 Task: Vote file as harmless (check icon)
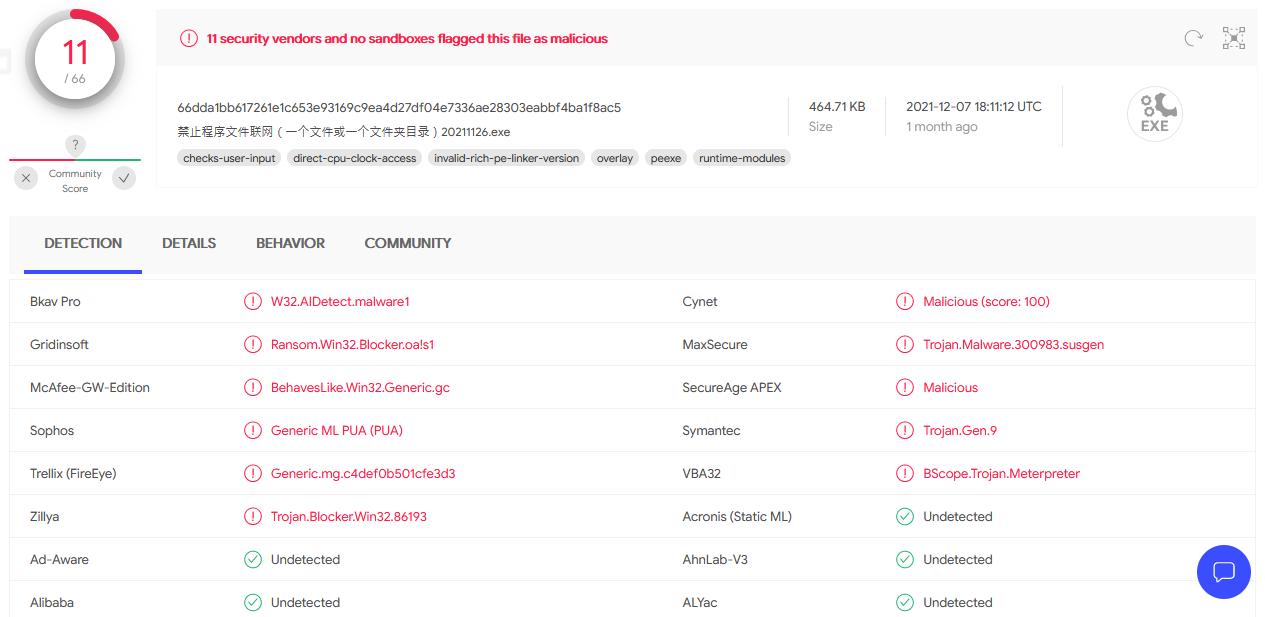[124, 178]
